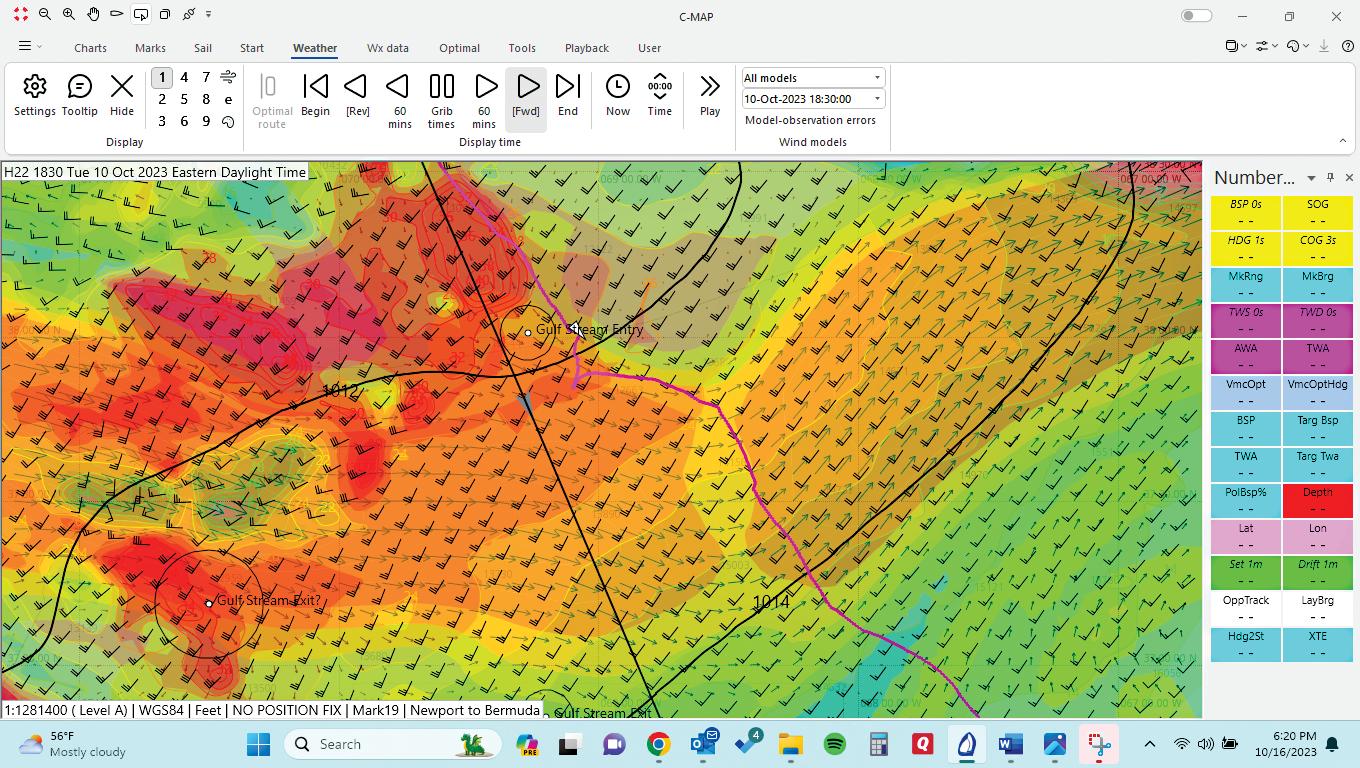Viewport: 1360px width, 768px height.
Task: Select the zoom in magnifier tool
Action: [x=69, y=15]
